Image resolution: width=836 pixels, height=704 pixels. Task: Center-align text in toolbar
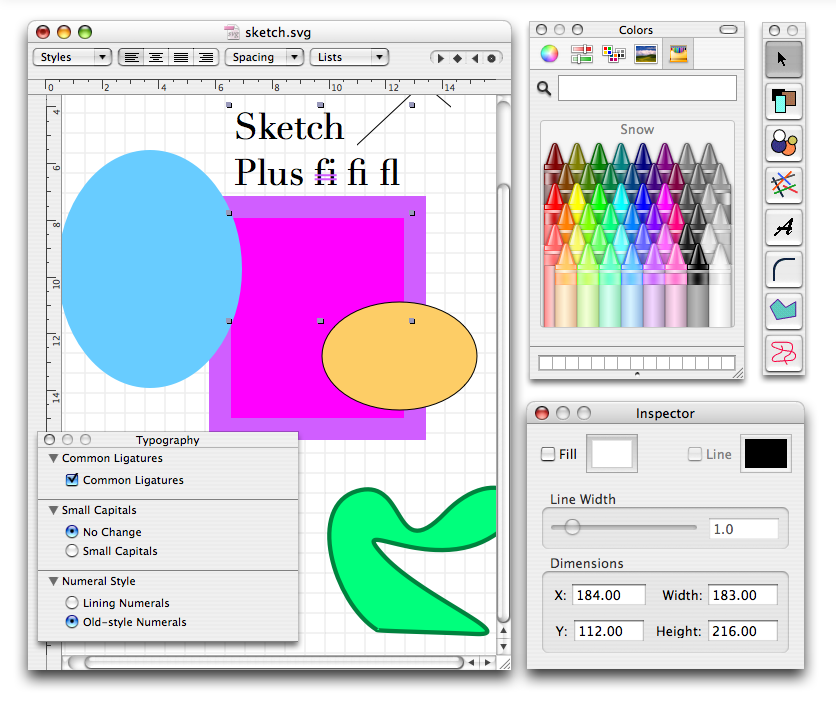click(x=156, y=57)
